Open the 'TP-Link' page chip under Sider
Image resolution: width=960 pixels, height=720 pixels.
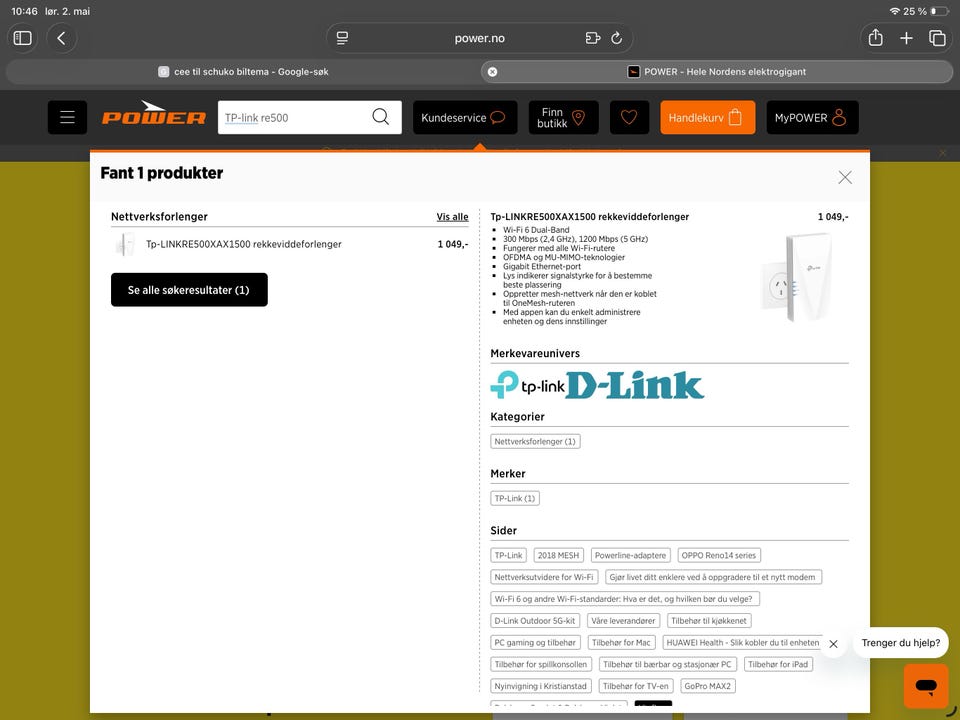click(x=508, y=555)
